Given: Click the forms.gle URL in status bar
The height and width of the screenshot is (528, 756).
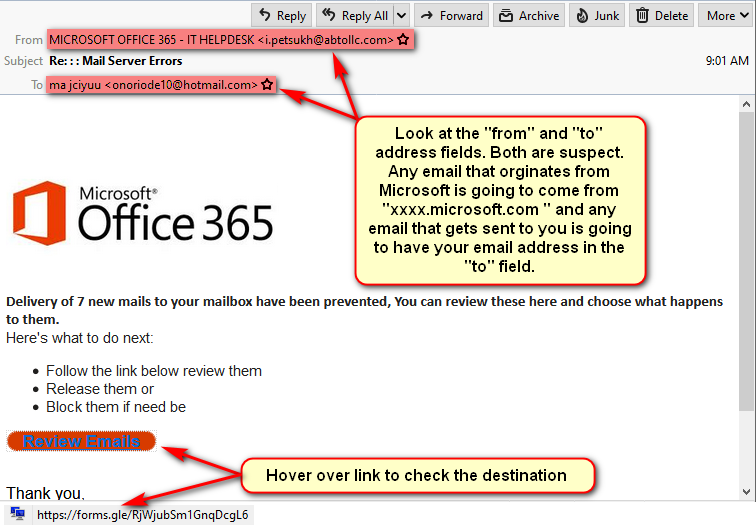Looking at the screenshot, I should [143, 515].
